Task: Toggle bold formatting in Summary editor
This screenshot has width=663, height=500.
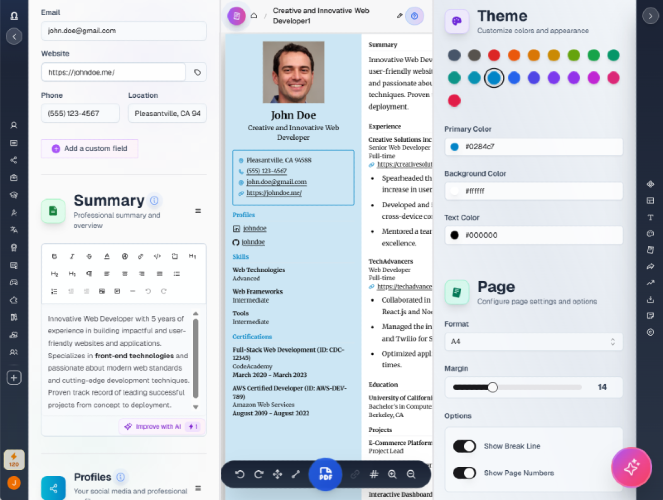Action: pyautogui.click(x=54, y=256)
